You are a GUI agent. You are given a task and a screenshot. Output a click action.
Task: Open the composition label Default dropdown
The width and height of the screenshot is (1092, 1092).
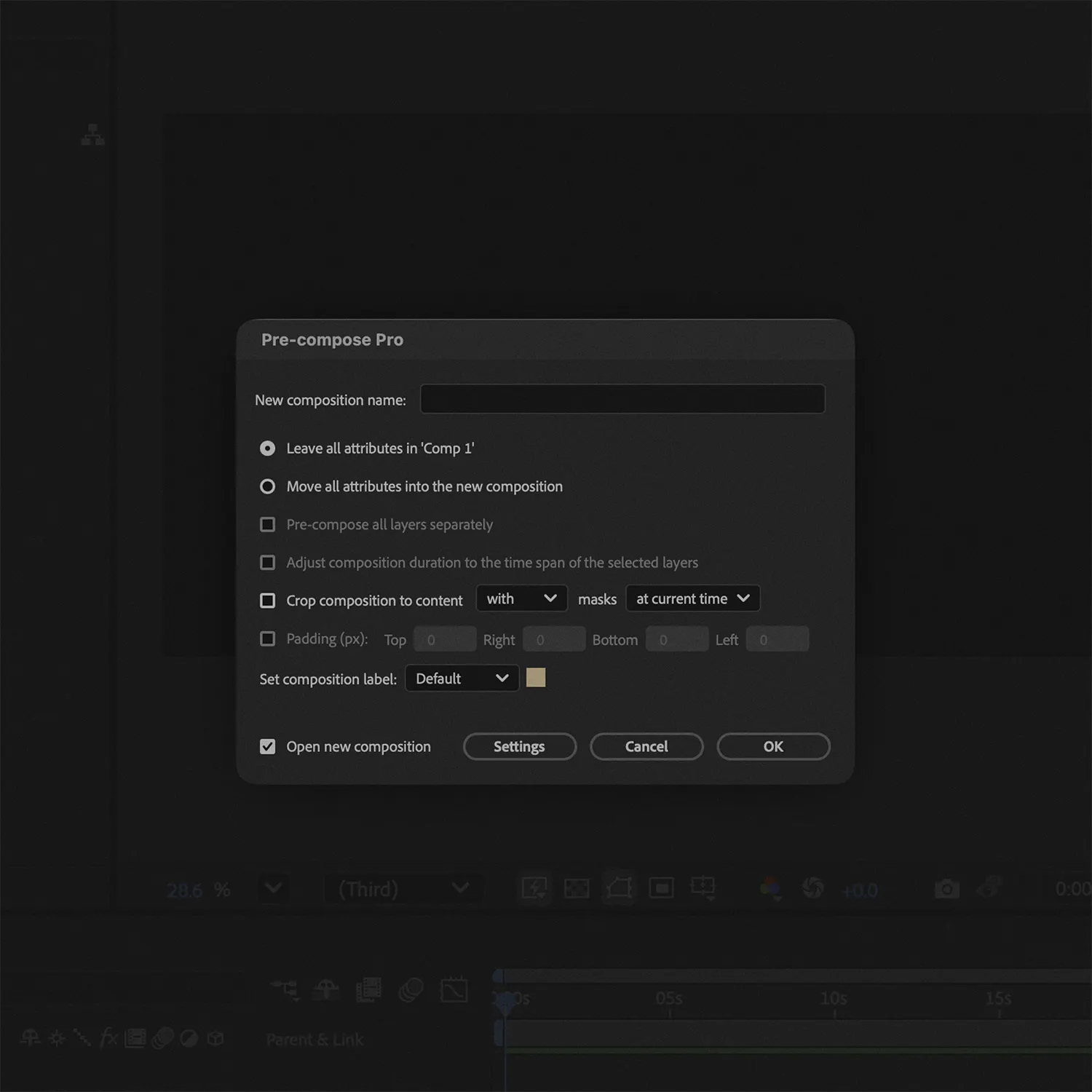pyautogui.click(x=462, y=678)
